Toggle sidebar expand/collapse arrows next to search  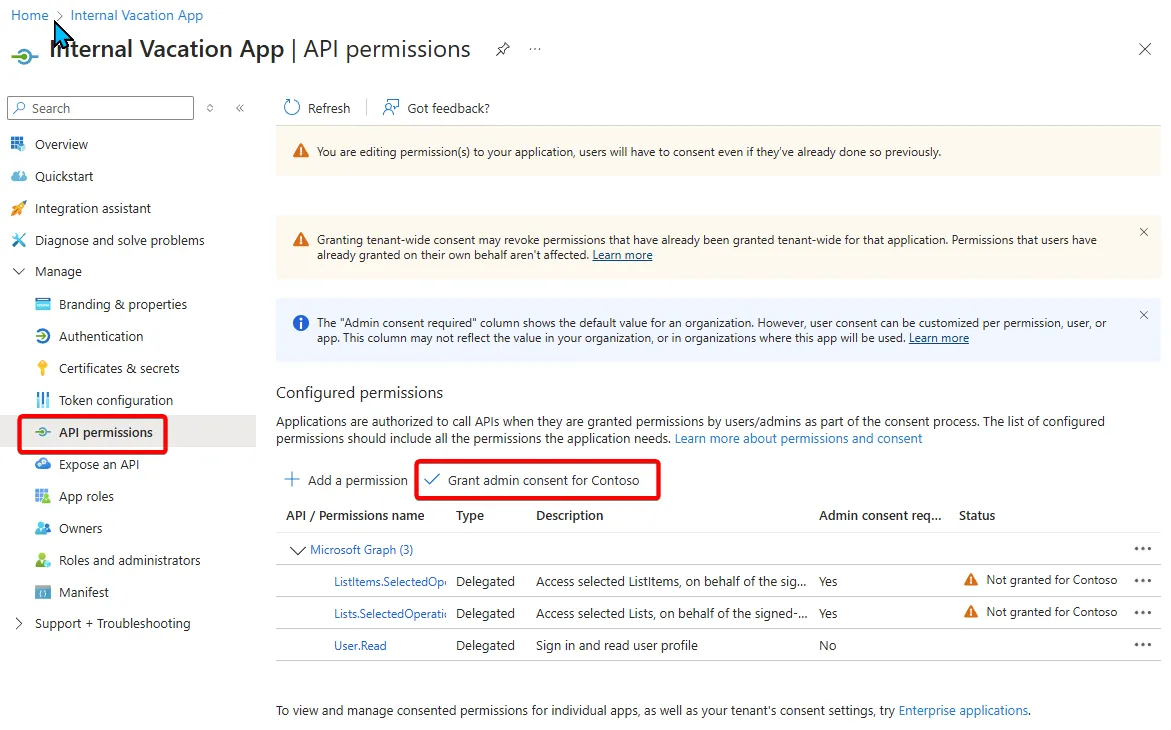(210, 108)
